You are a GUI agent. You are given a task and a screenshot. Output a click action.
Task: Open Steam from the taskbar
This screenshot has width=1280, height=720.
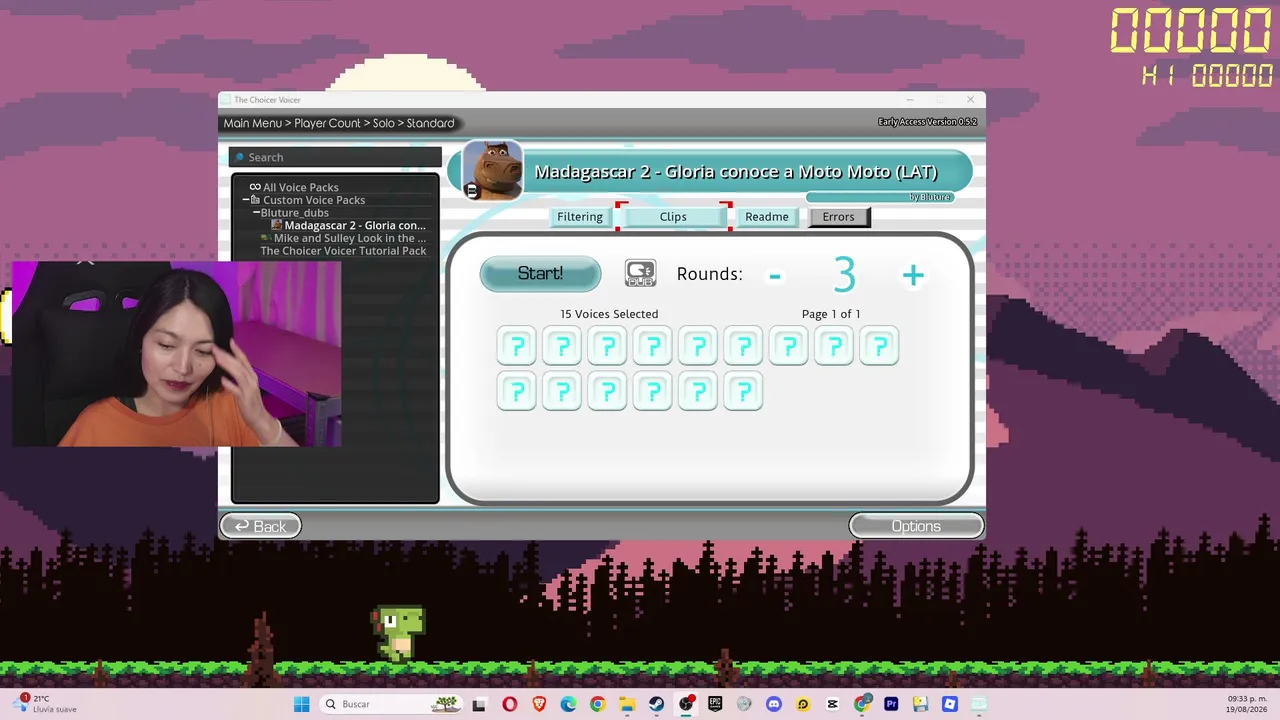click(656, 704)
